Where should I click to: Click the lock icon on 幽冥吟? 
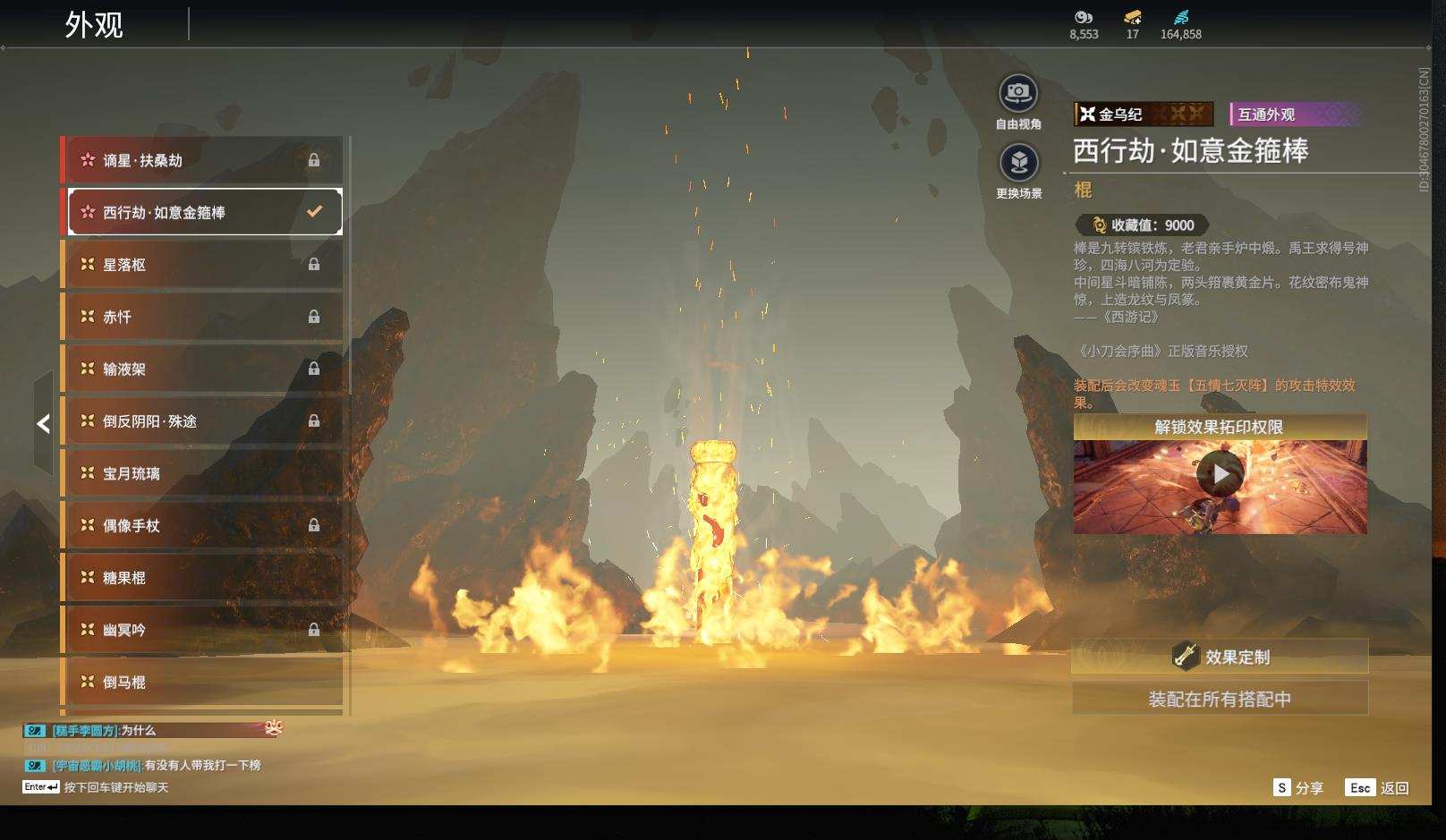coord(314,630)
